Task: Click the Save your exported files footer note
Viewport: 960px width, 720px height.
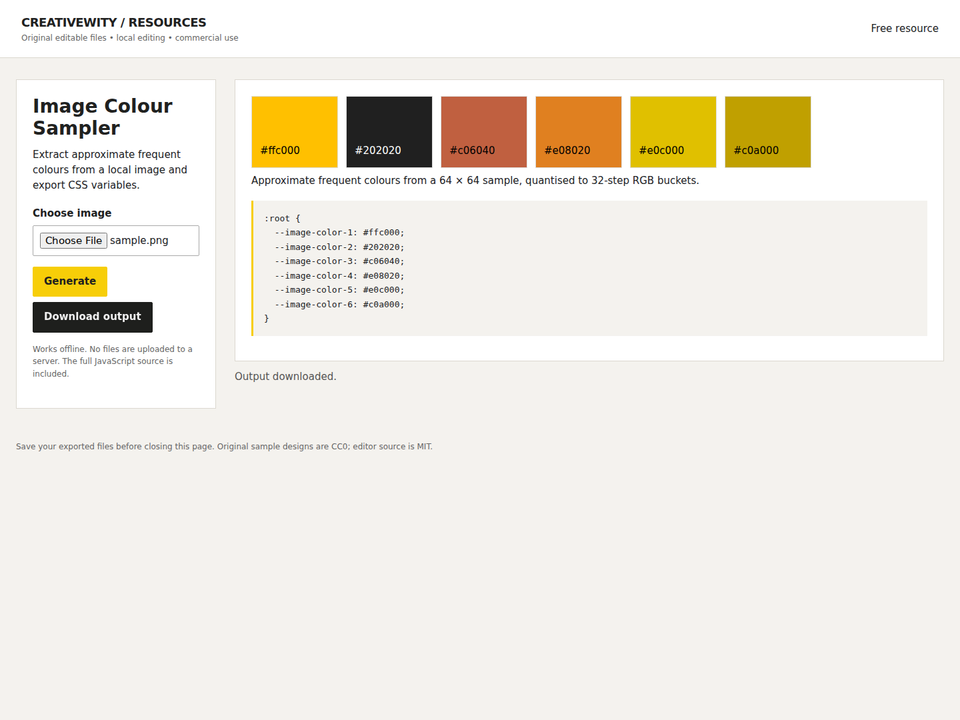Action: [x=224, y=447]
